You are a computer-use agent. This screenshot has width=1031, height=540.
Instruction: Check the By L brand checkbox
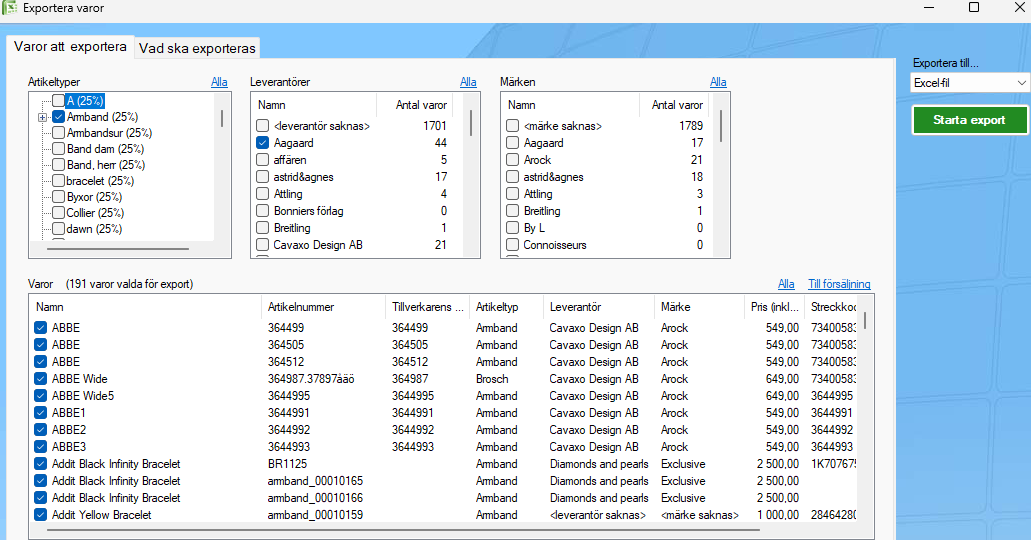pos(513,228)
